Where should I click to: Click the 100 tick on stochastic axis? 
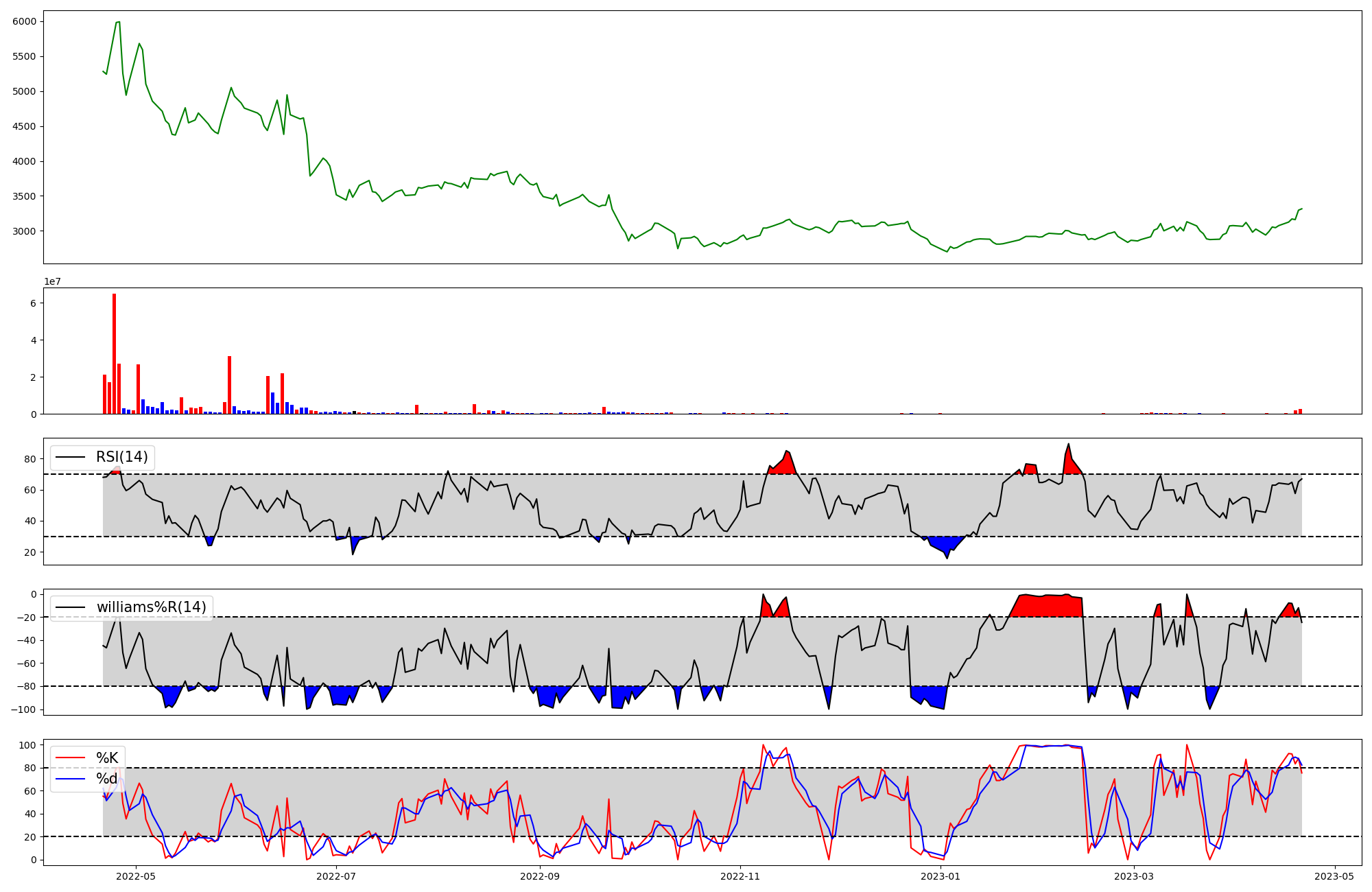click(x=28, y=745)
